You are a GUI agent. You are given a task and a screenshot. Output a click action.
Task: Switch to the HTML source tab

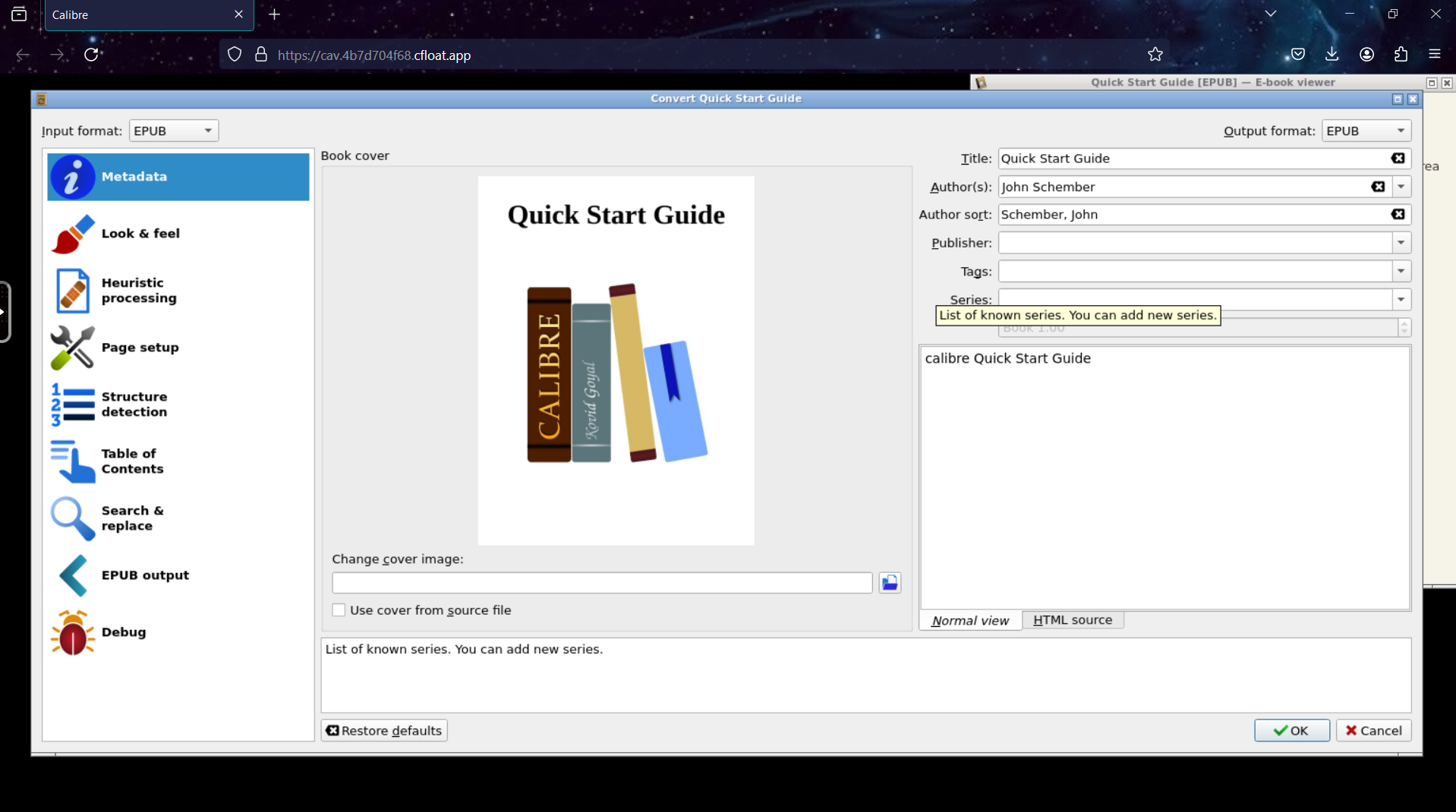click(x=1073, y=620)
